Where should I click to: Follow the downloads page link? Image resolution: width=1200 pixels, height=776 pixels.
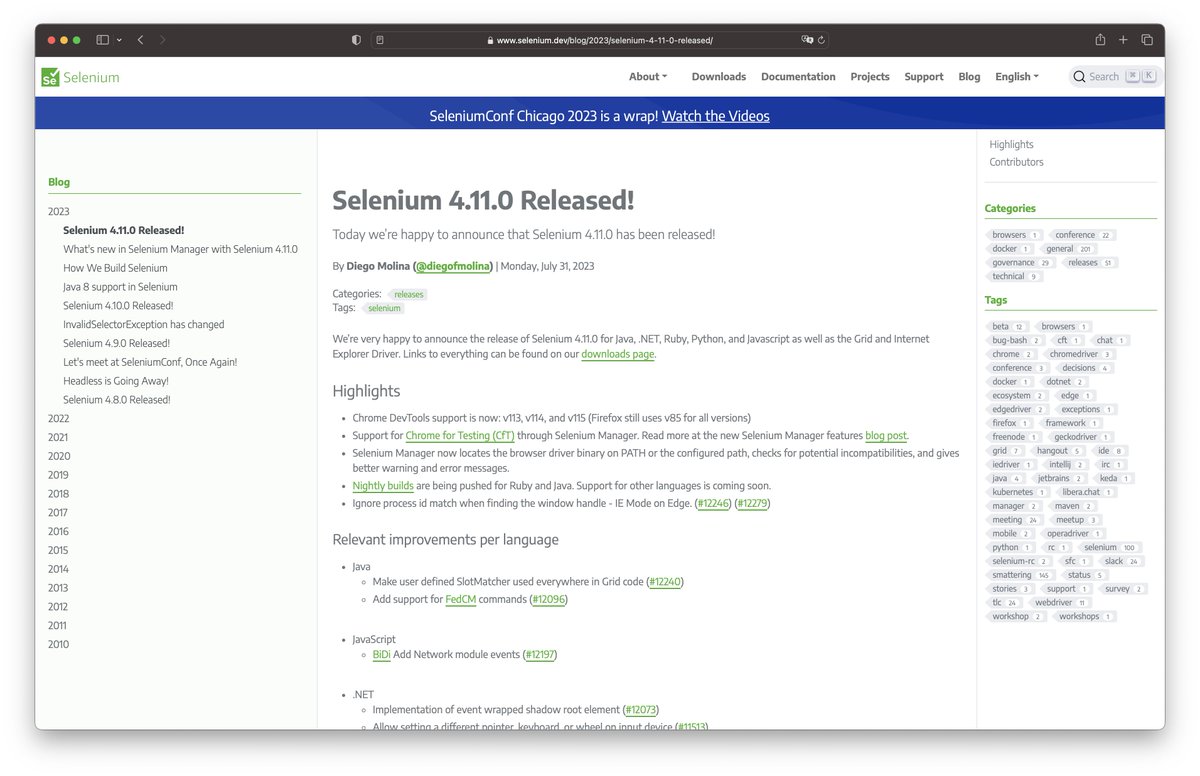[617, 353]
